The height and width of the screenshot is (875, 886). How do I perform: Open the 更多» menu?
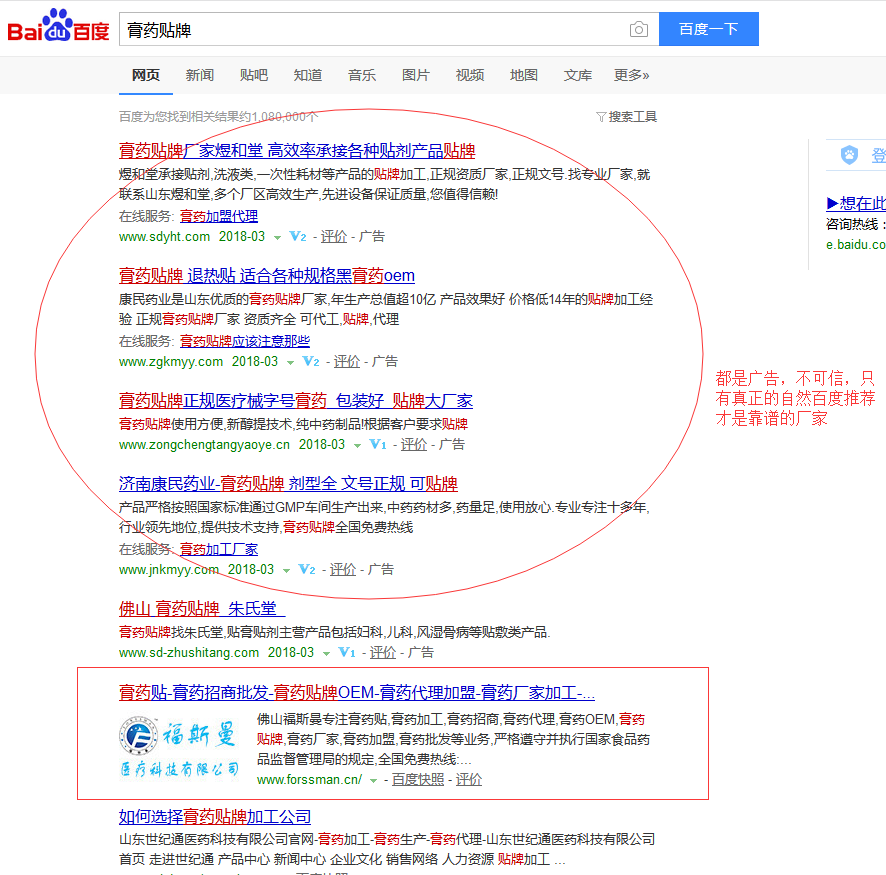click(x=631, y=75)
